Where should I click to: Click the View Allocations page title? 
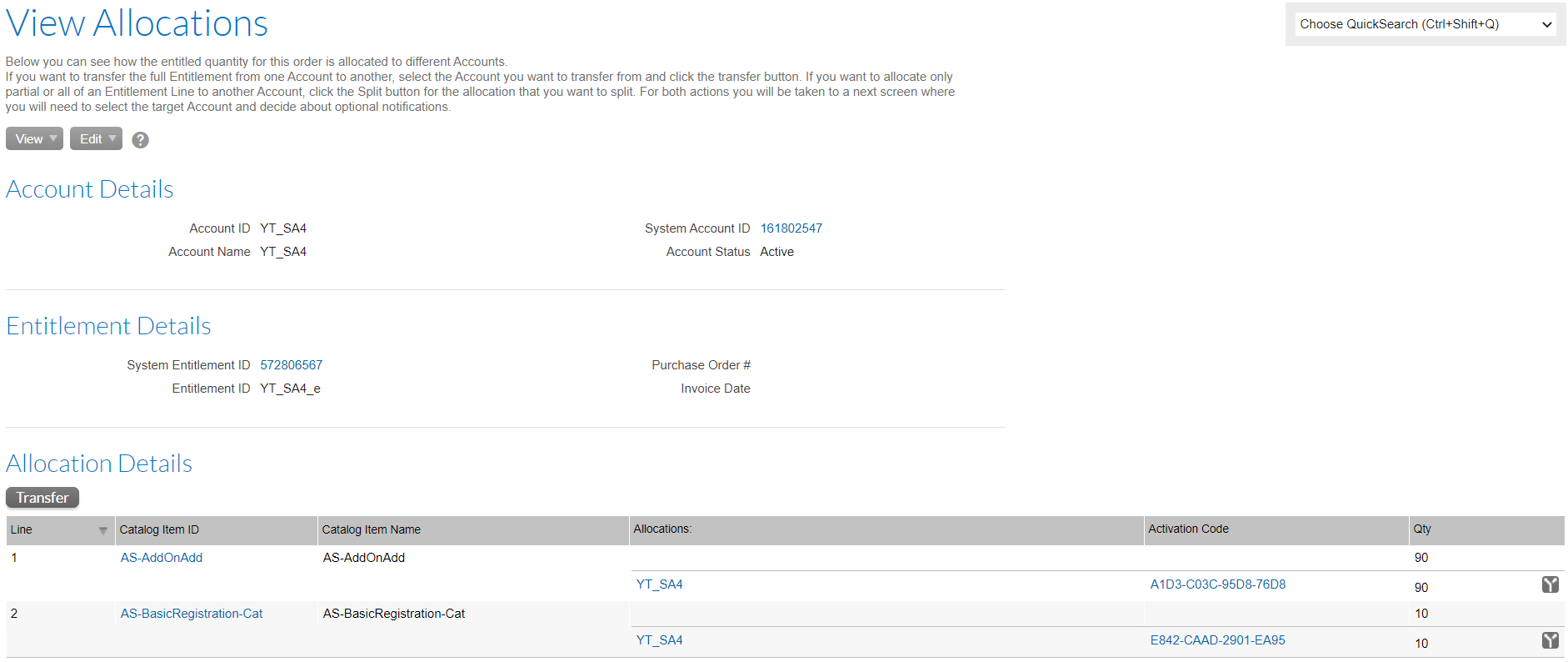[x=137, y=23]
